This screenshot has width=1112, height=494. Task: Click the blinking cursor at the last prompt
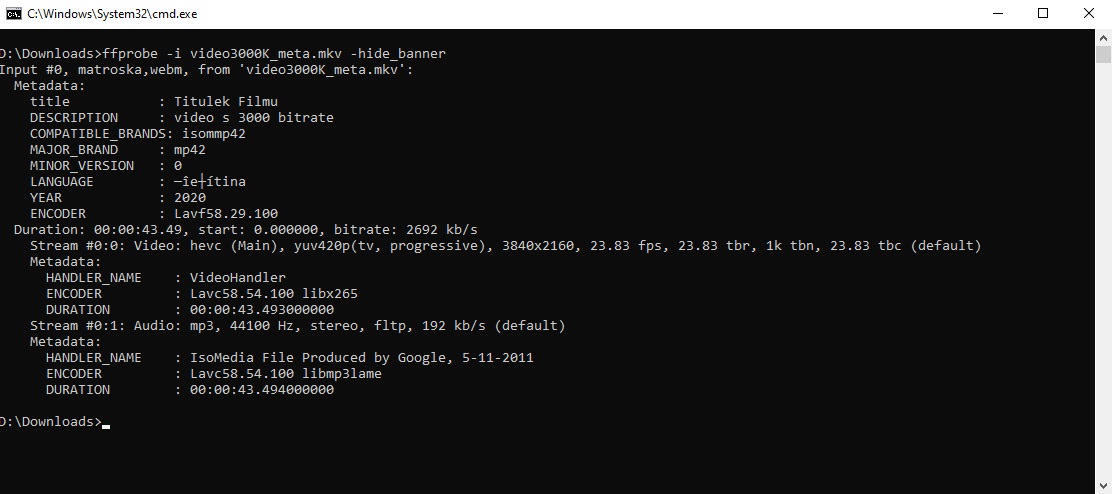pos(106,425)
